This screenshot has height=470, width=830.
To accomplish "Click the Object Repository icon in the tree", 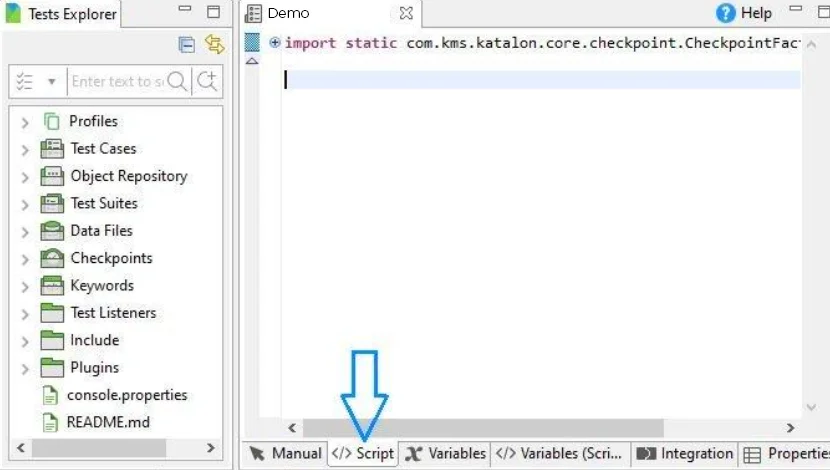I will tap(53, 176).
